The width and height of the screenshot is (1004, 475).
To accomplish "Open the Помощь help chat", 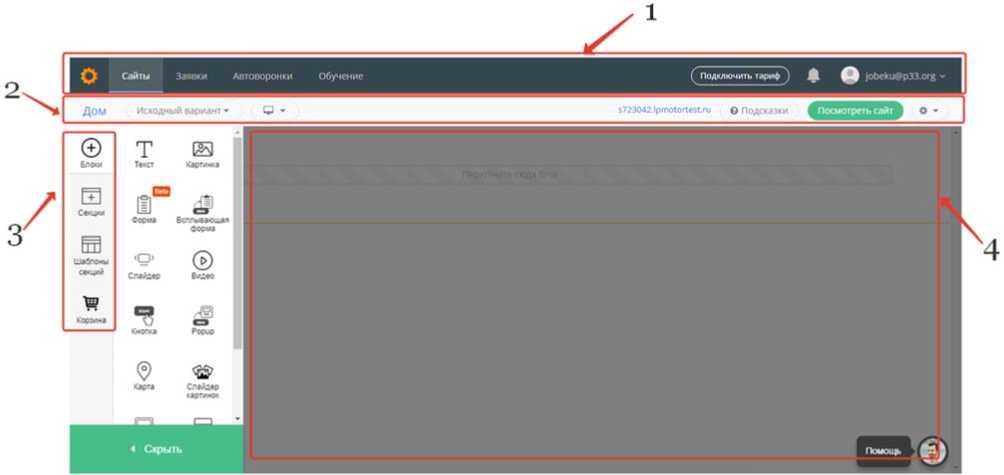I will [883, 451].
